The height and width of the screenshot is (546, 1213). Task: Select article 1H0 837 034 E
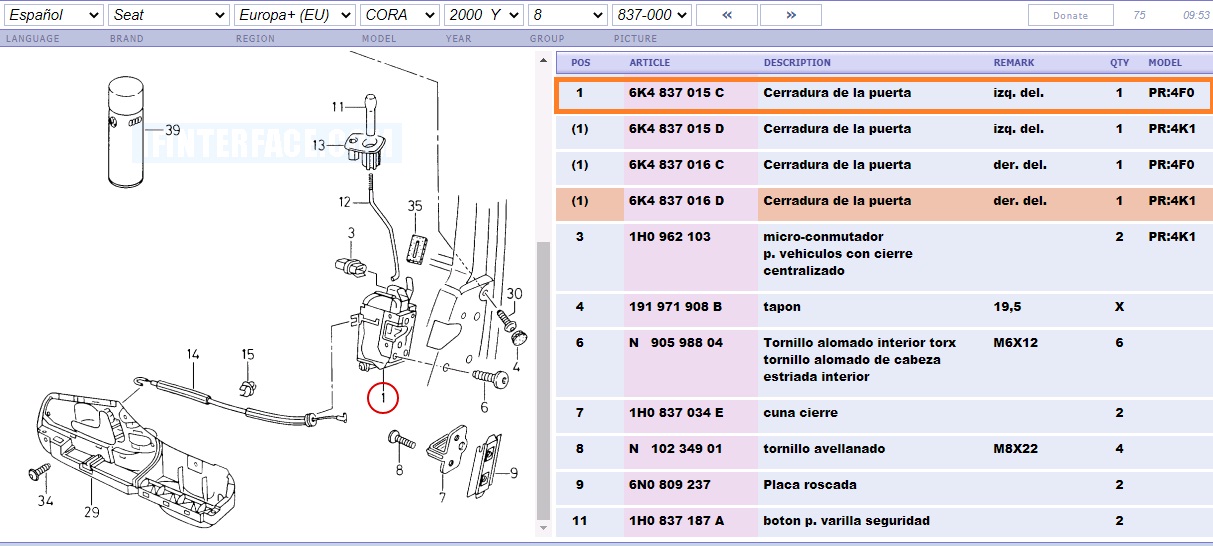pyautogui.click(x=676, y=413)
